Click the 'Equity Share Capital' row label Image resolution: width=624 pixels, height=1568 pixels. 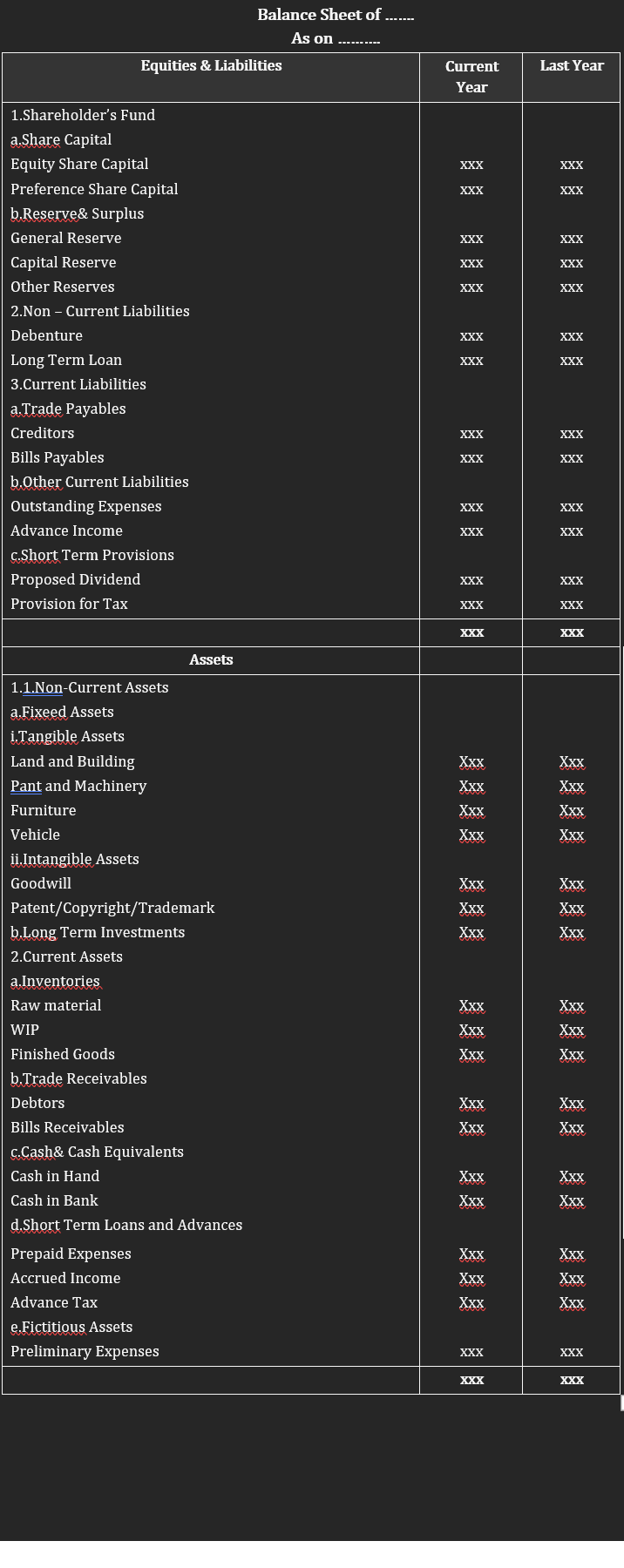tap(79, 164)
